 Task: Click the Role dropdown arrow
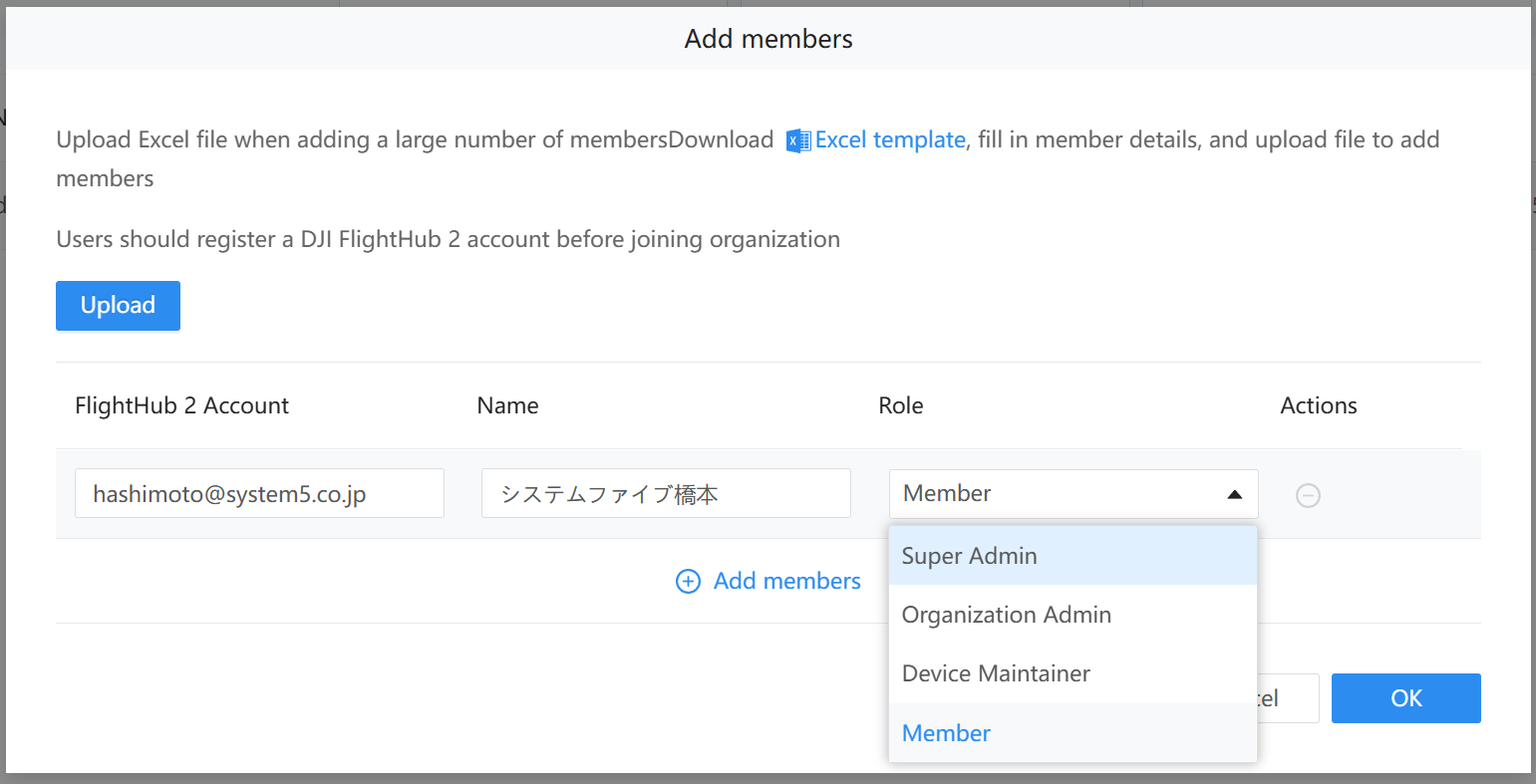[1235, 494]
